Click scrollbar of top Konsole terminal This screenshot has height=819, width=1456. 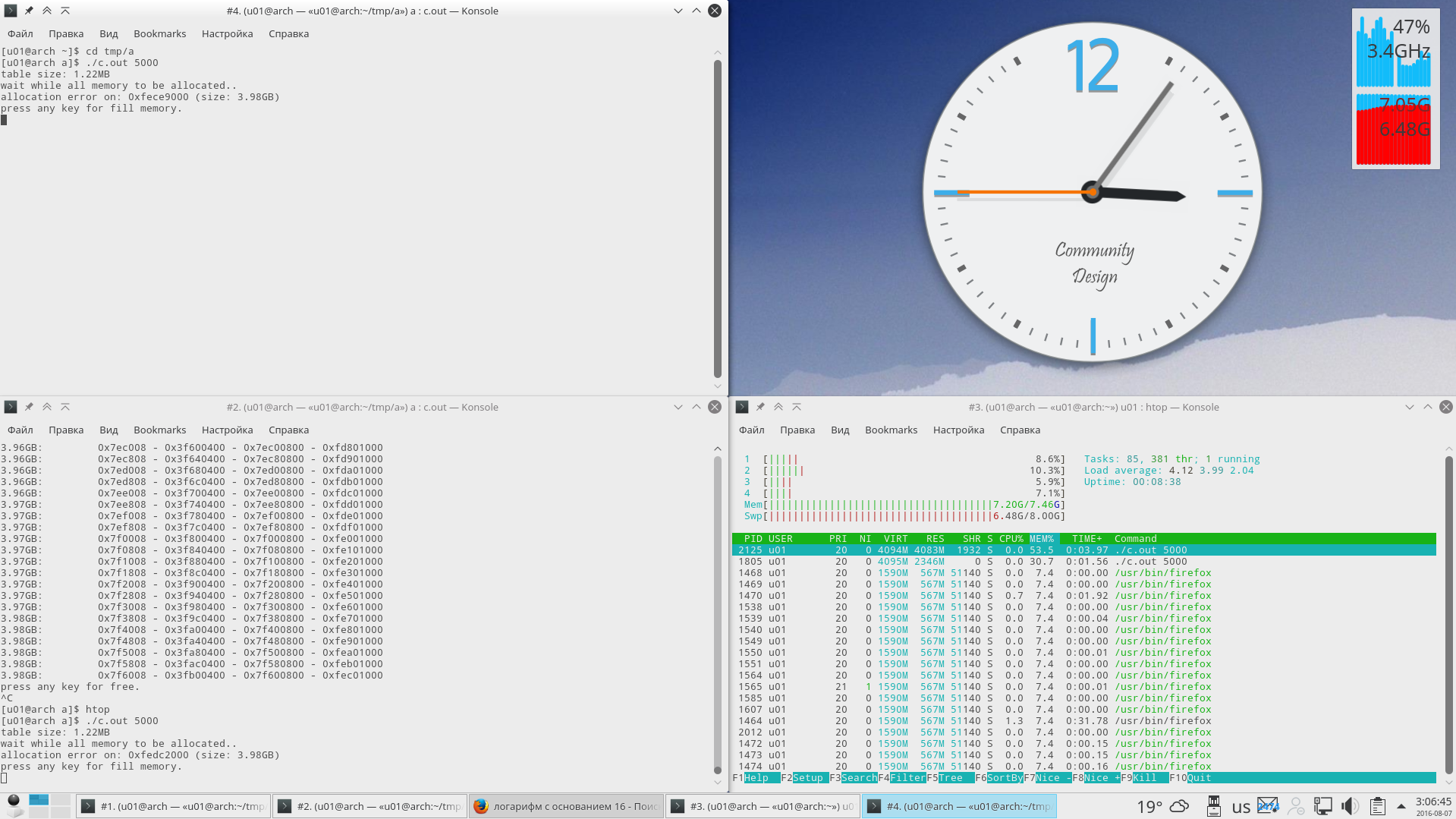pyautogui.click(x=718, y=219)
